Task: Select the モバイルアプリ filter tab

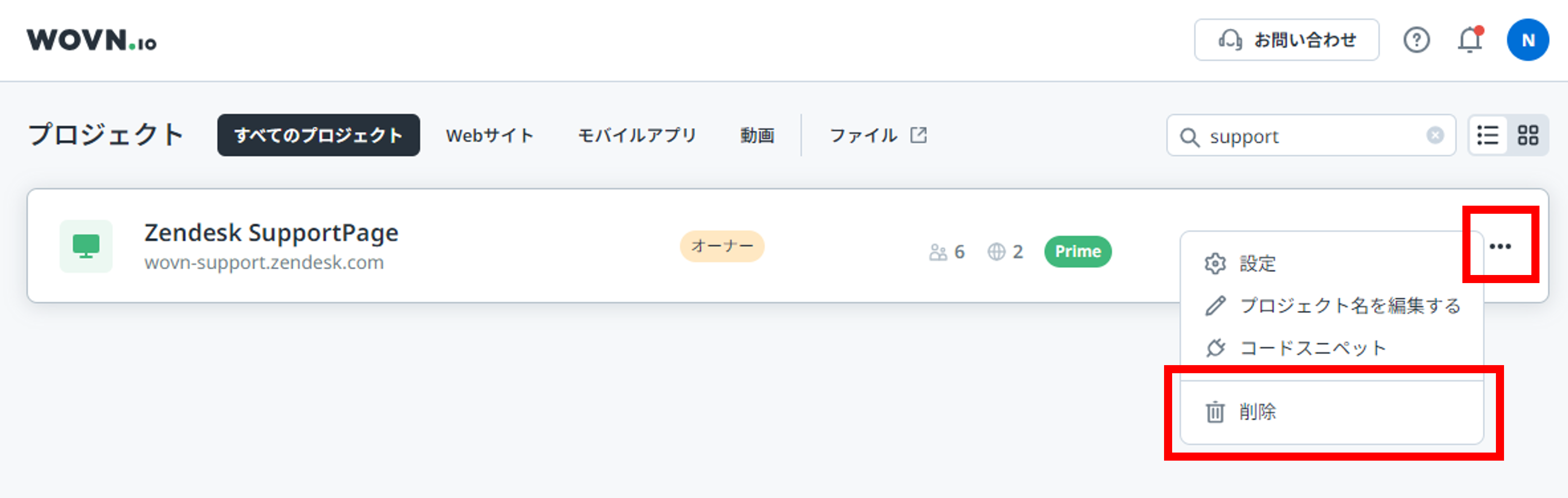Action: point(637,135)
